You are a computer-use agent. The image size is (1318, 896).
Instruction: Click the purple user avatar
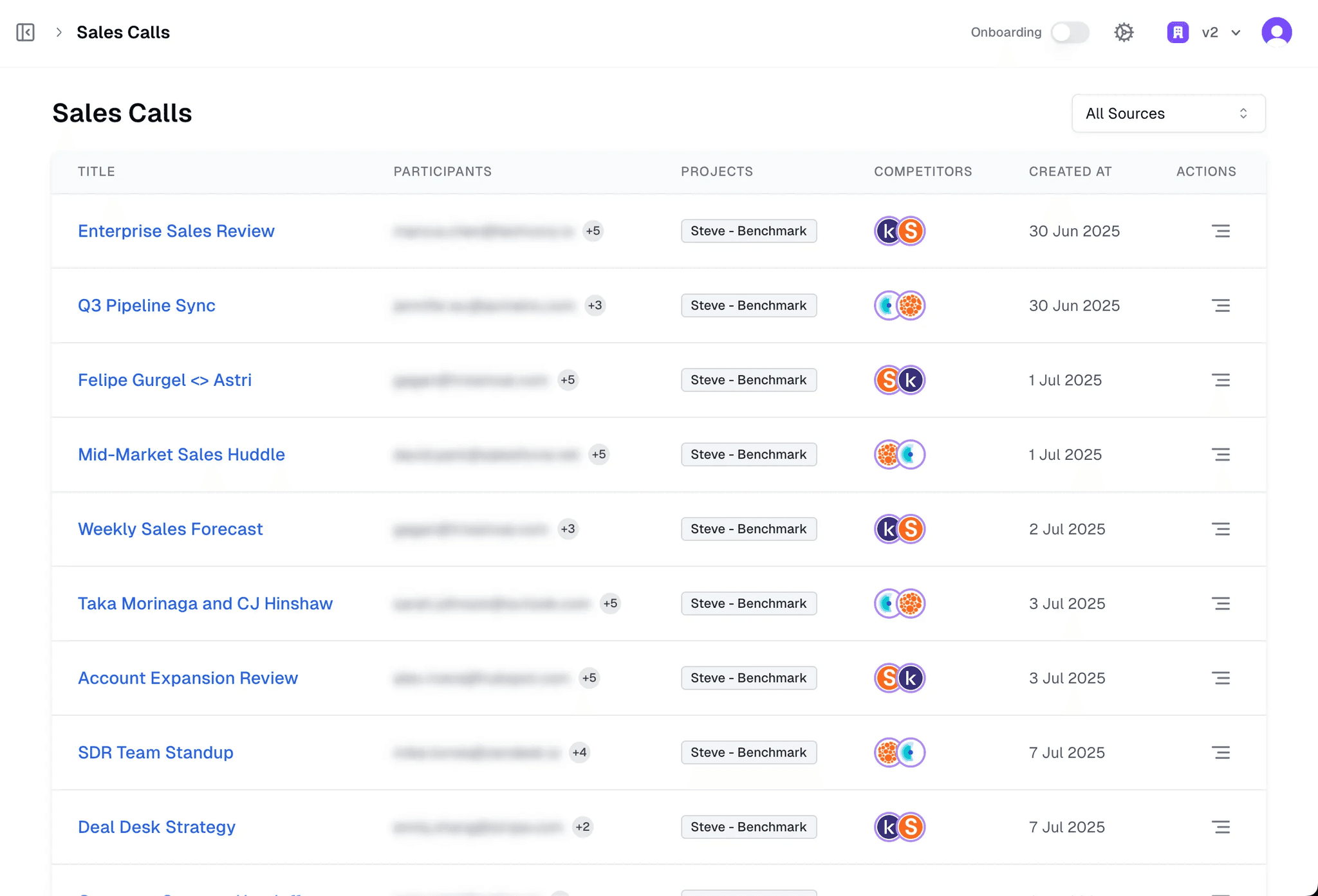[x=1276, y=32]
